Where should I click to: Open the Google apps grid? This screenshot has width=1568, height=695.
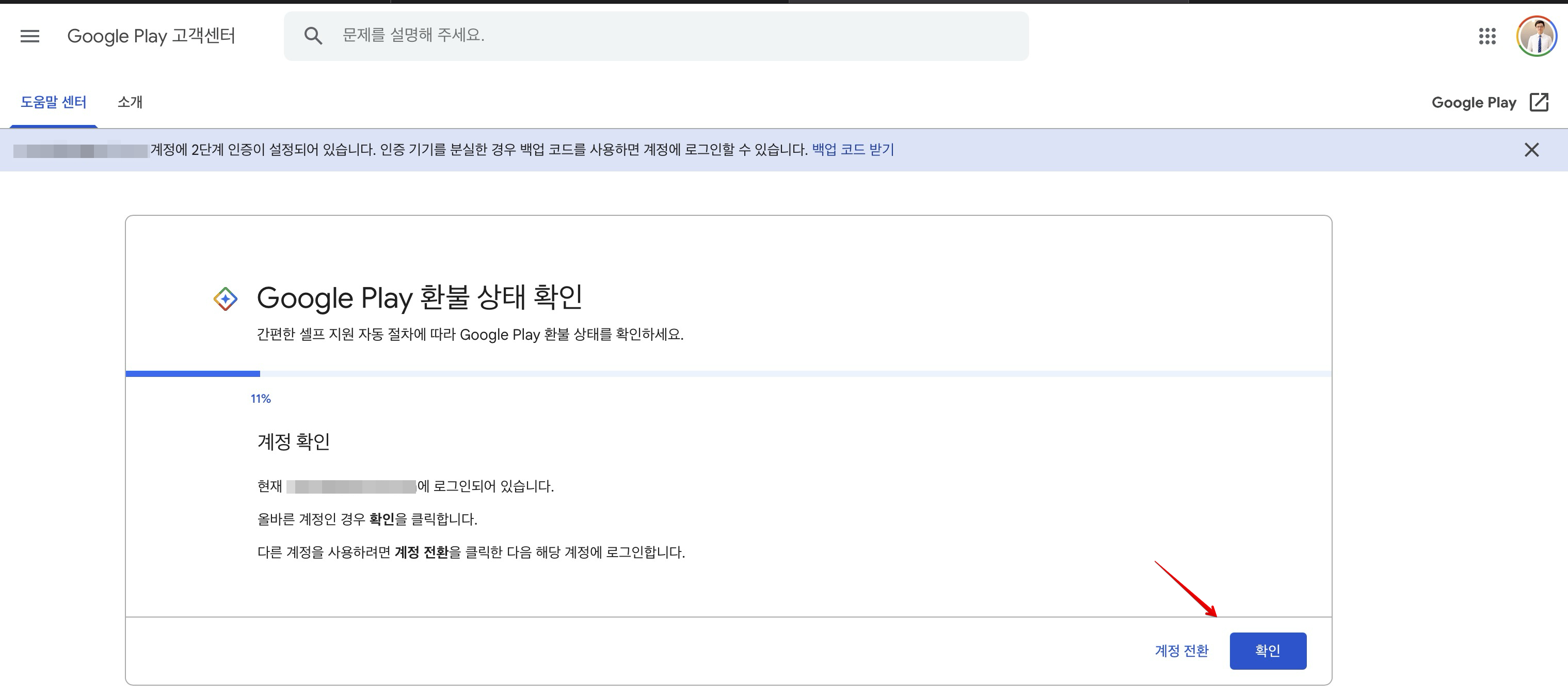pos(1487,36)
